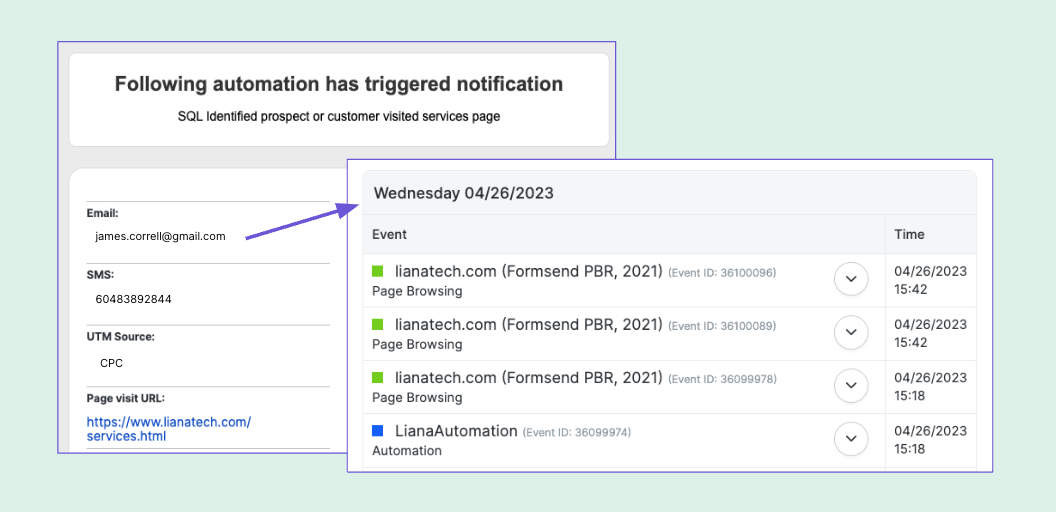Screen dimensions: 1056x512
Task: Click the green square on event 36100096
Action: (x=378, y=271)
